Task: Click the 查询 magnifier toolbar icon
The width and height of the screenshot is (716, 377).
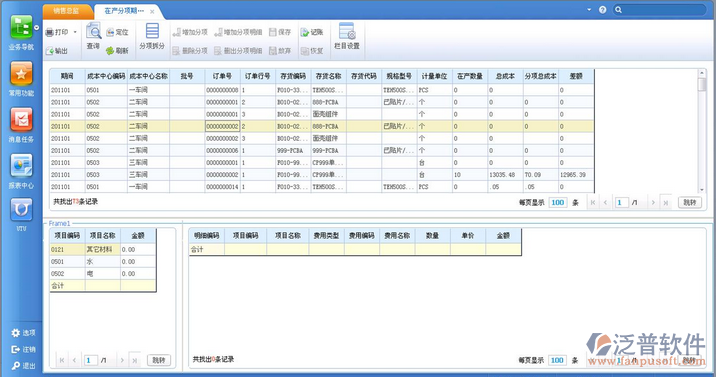Action: (94, 31)
